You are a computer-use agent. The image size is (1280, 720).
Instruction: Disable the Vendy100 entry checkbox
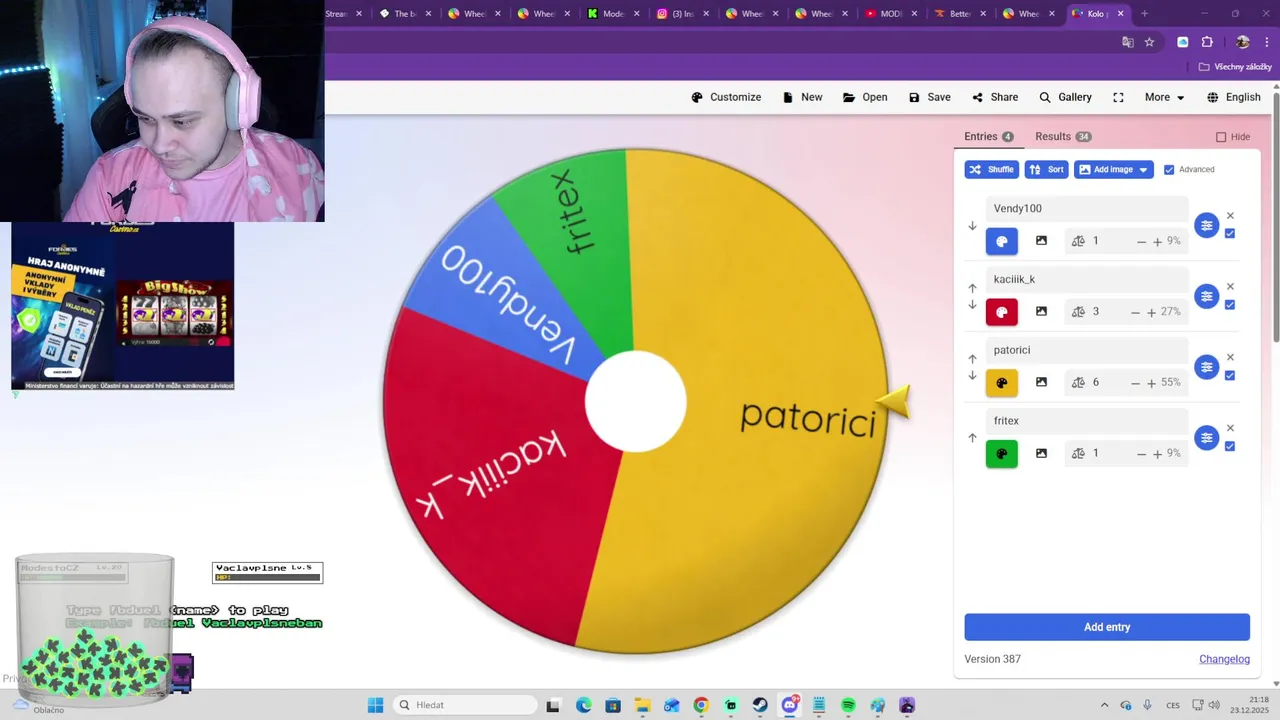coord(1230,234)
